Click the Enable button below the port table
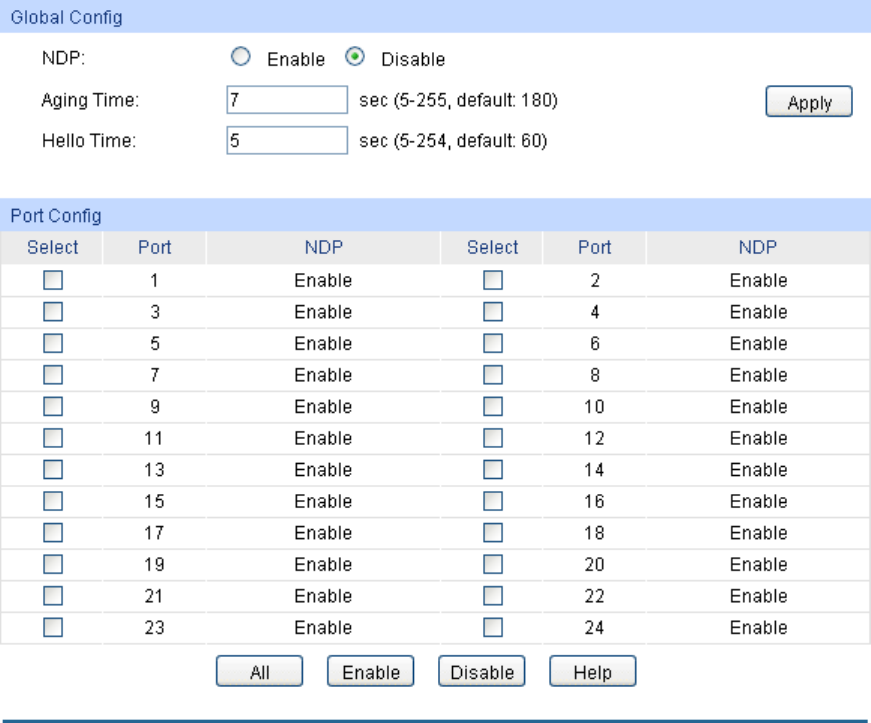Image resolution: width=871 pixels, height=723 pixels. coord(371,673)
